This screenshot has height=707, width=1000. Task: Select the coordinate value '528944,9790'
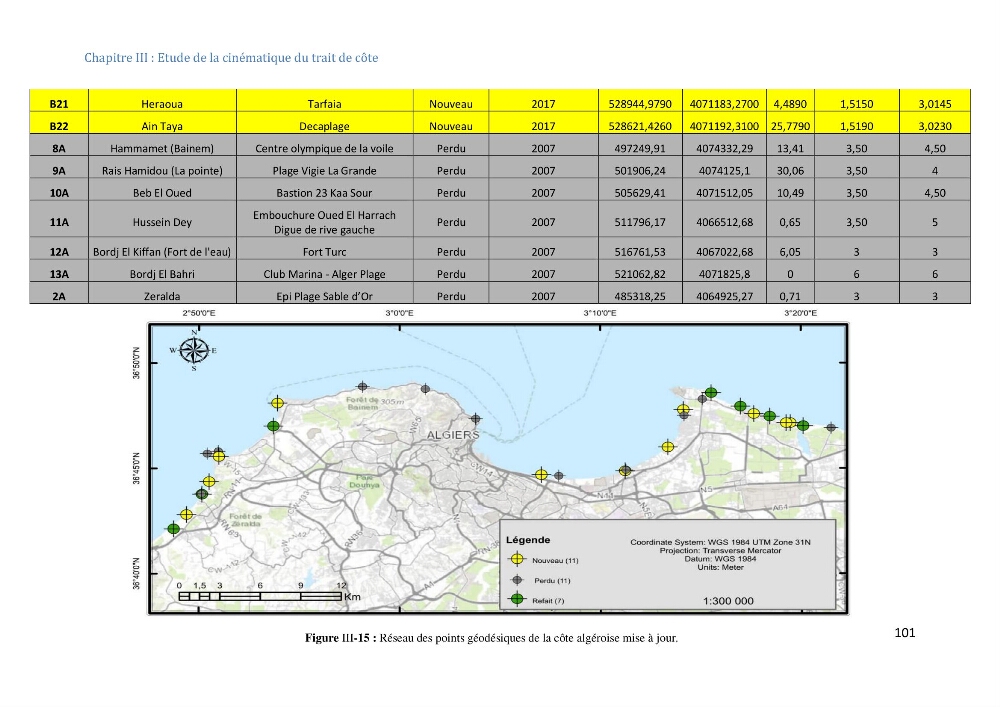point(640,104)
